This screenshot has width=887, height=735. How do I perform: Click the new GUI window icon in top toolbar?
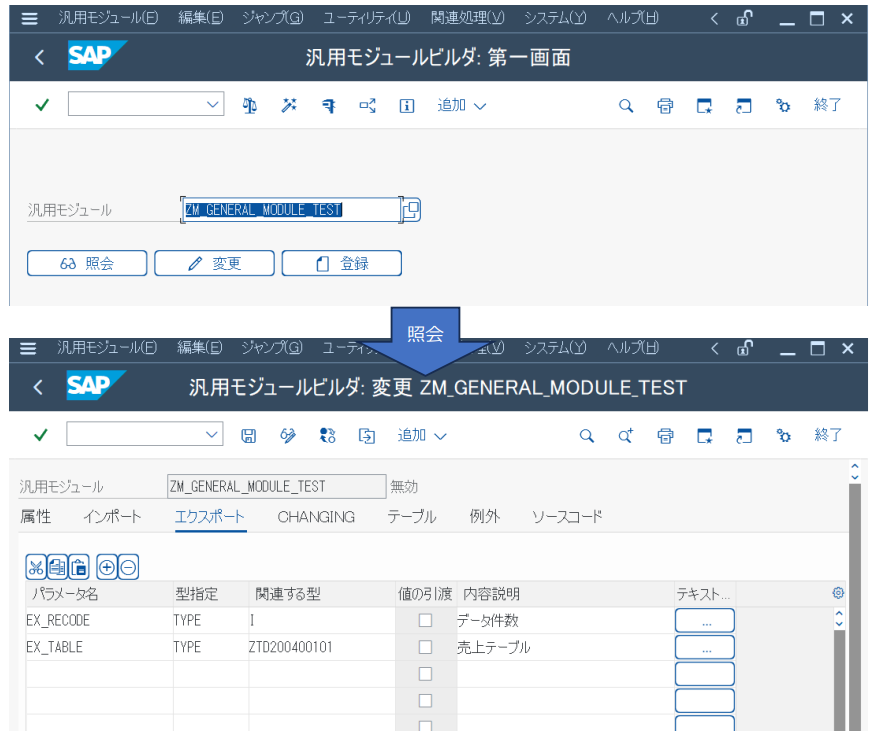coord(704,106)
